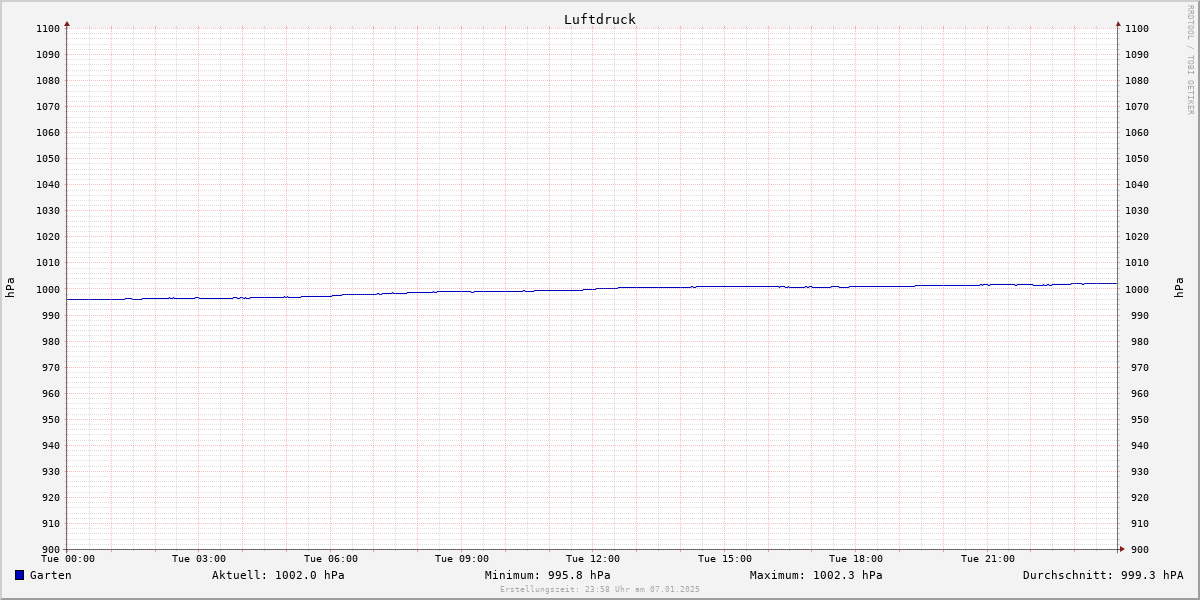The image size is (1200, 600).
Task: Select the Aktuell: 1002.0 hPa value
Action: [x=278, y=575]
